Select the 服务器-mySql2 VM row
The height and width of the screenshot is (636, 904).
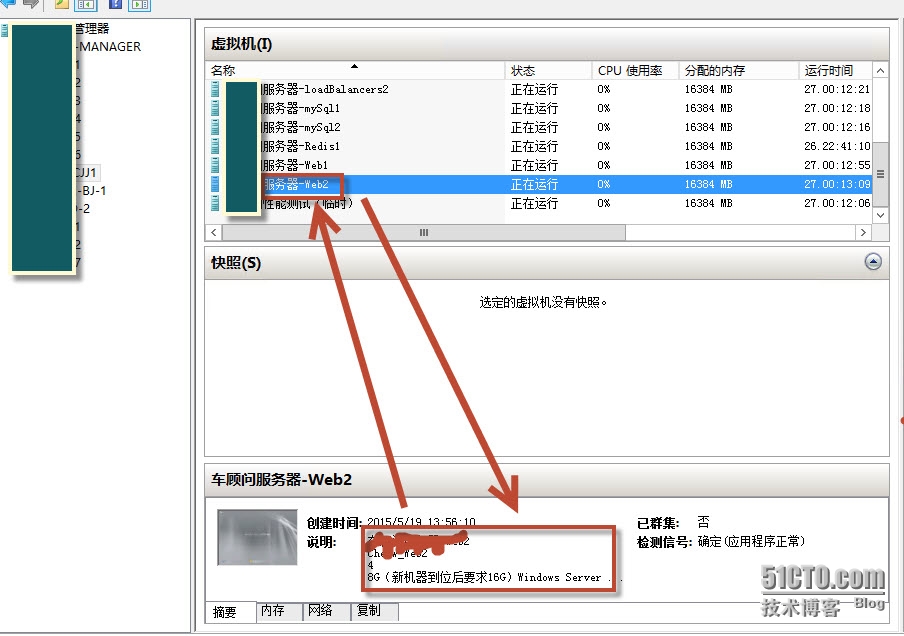538,127
